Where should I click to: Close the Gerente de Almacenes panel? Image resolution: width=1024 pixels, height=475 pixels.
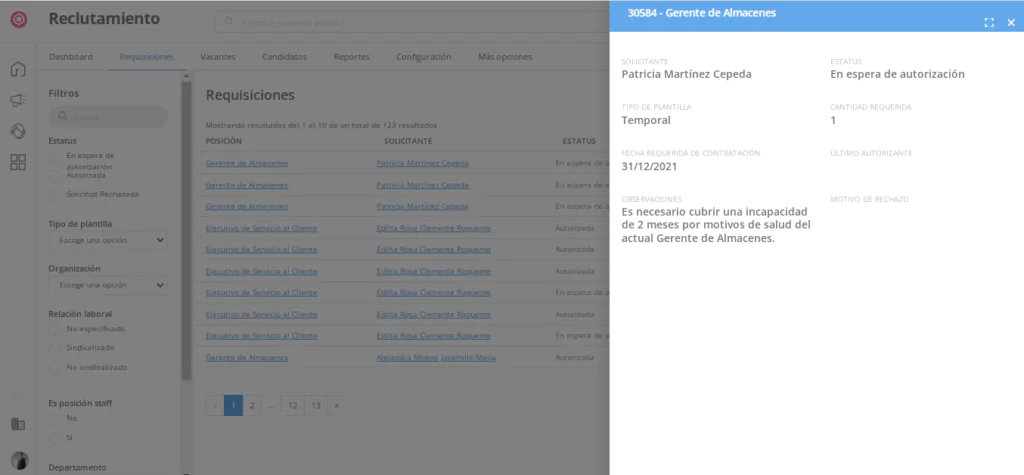tap(1010, 22)
